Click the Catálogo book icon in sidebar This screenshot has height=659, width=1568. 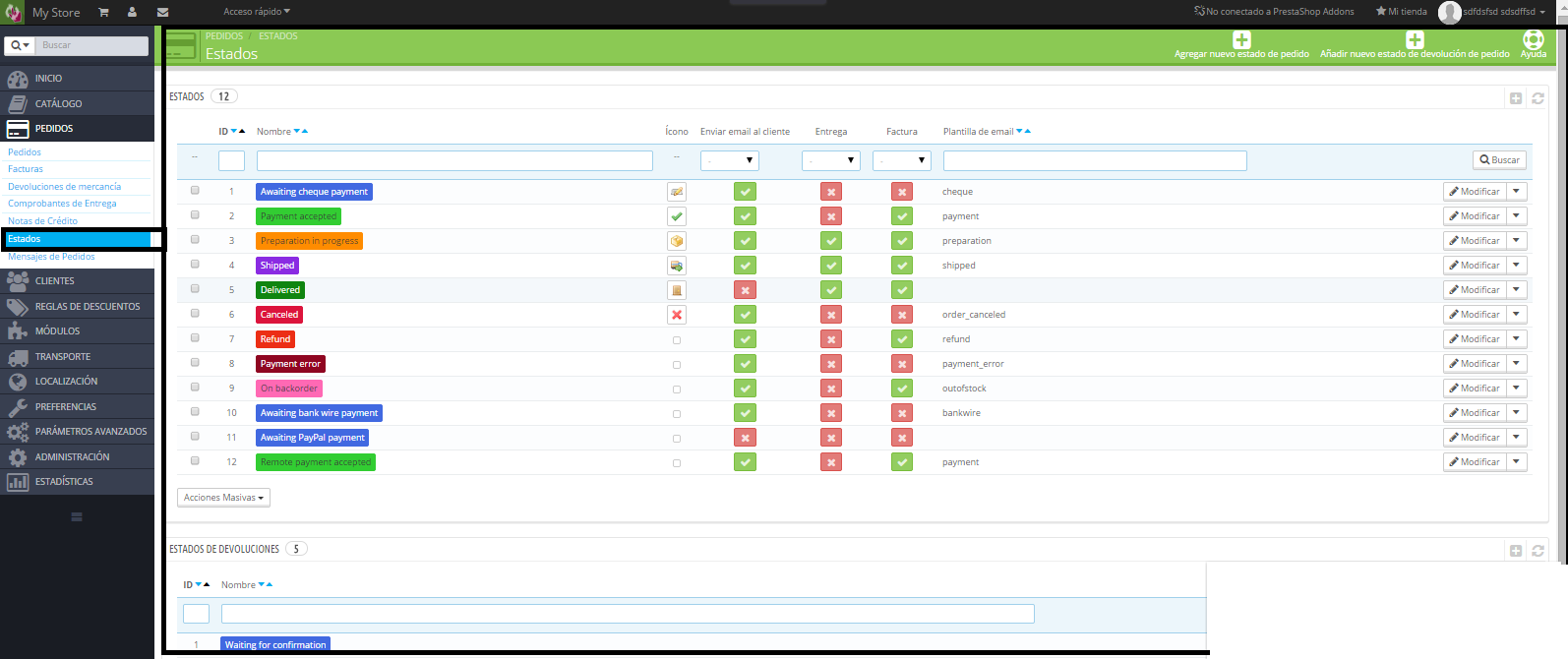click(x=18, y=104)
